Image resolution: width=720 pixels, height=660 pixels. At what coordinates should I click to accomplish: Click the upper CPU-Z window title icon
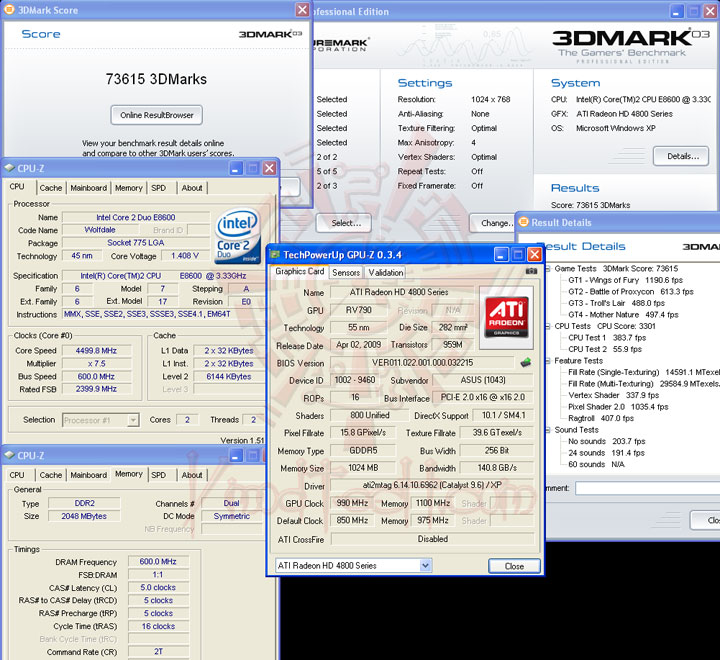click(x=9, y=168)
